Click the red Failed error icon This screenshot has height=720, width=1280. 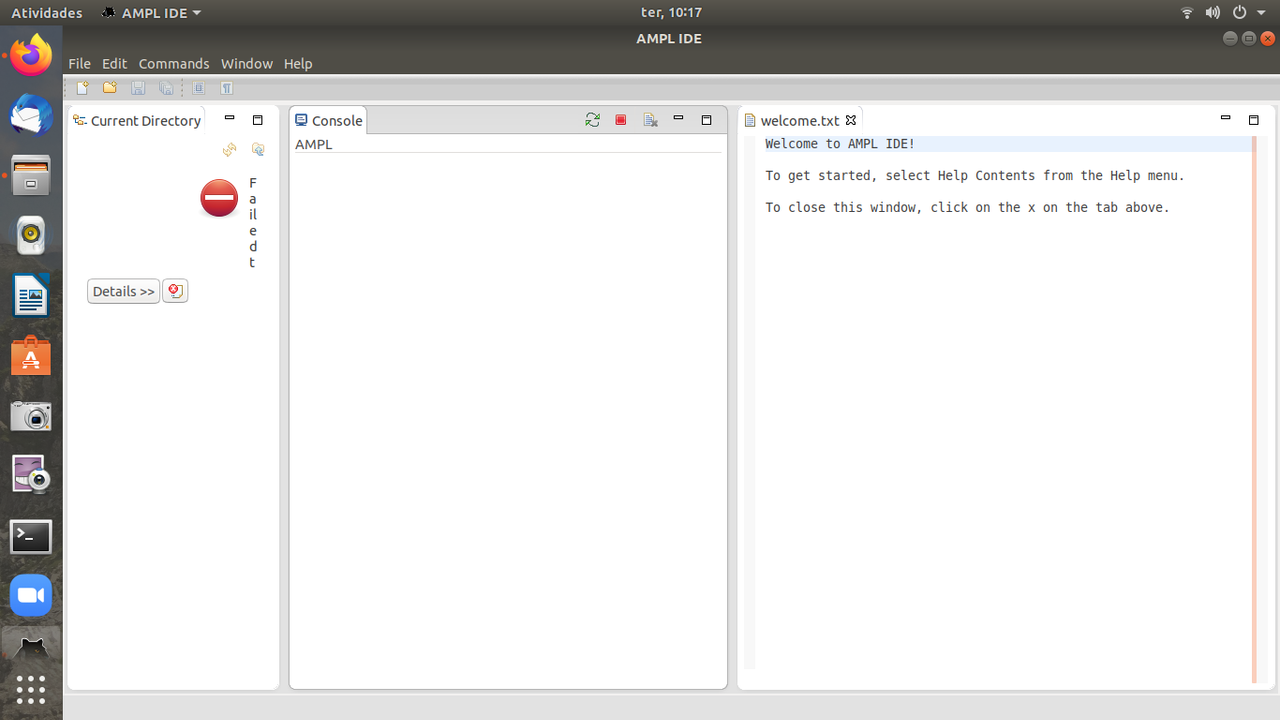[x=219, y=198]
